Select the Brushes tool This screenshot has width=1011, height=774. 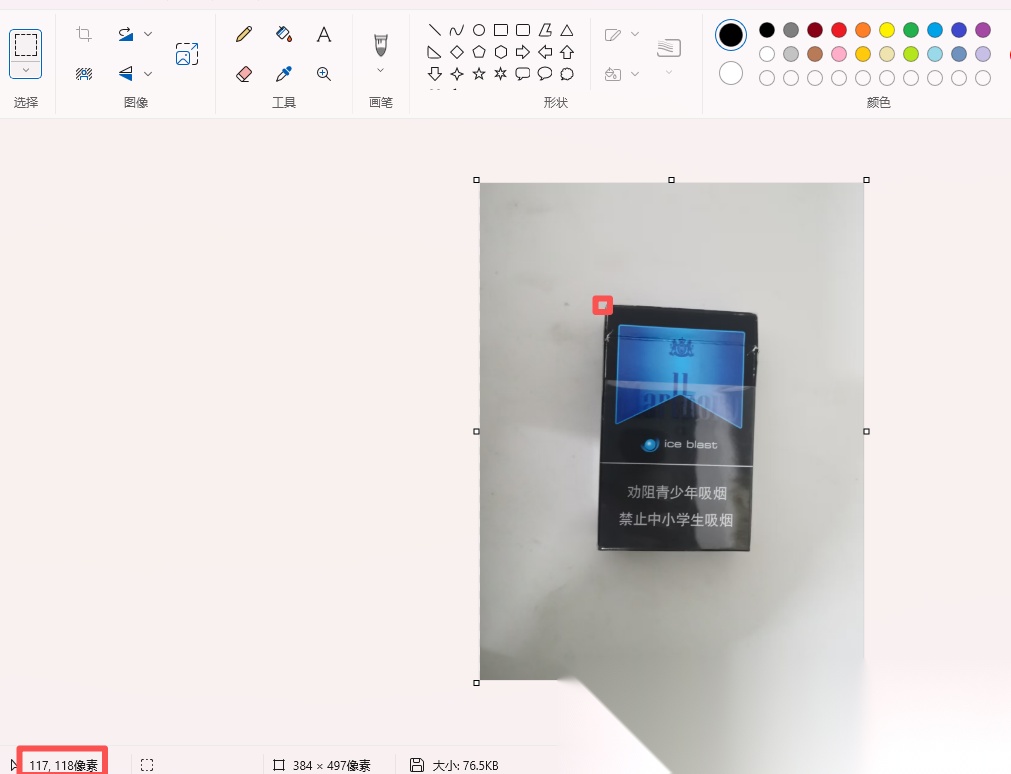(x=380, y=45)
